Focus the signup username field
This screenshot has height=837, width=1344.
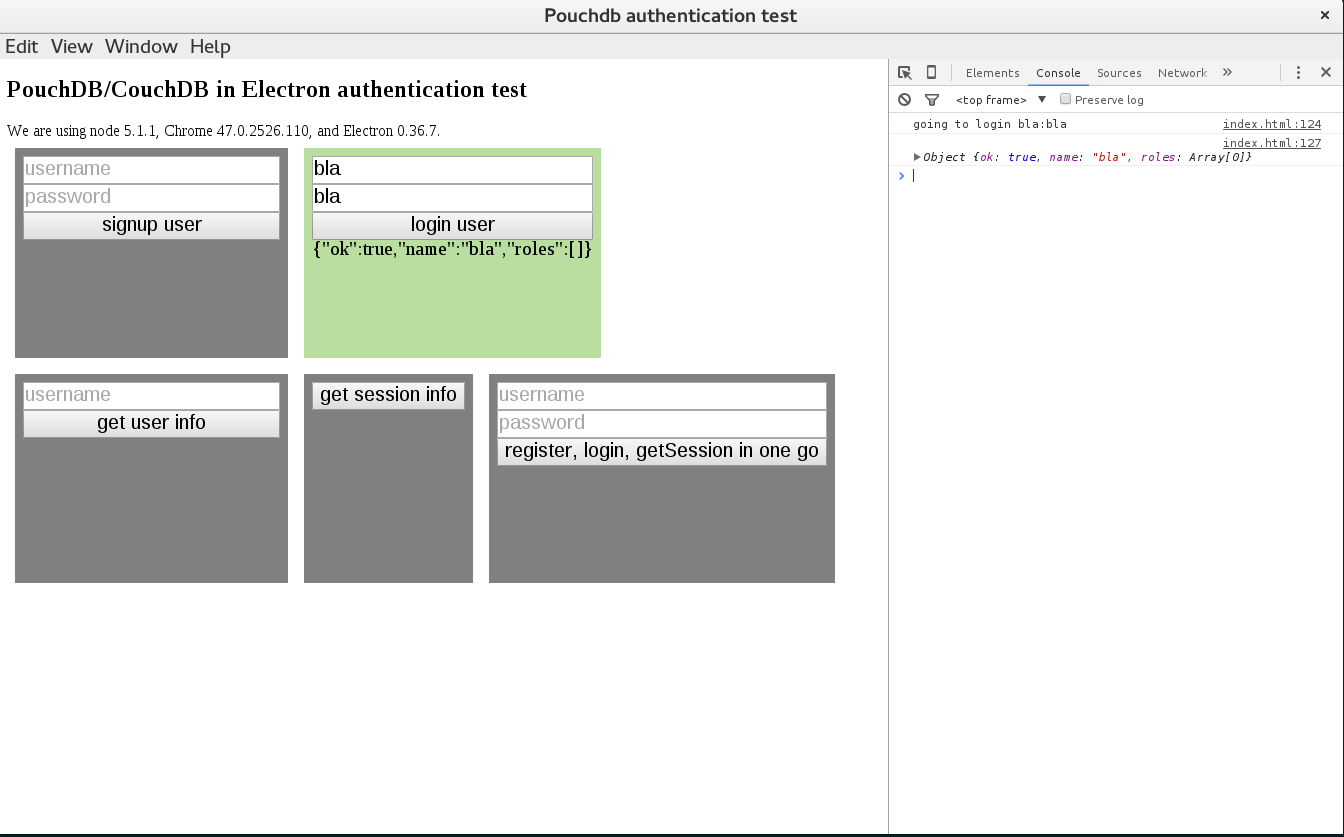click(152, 169)
